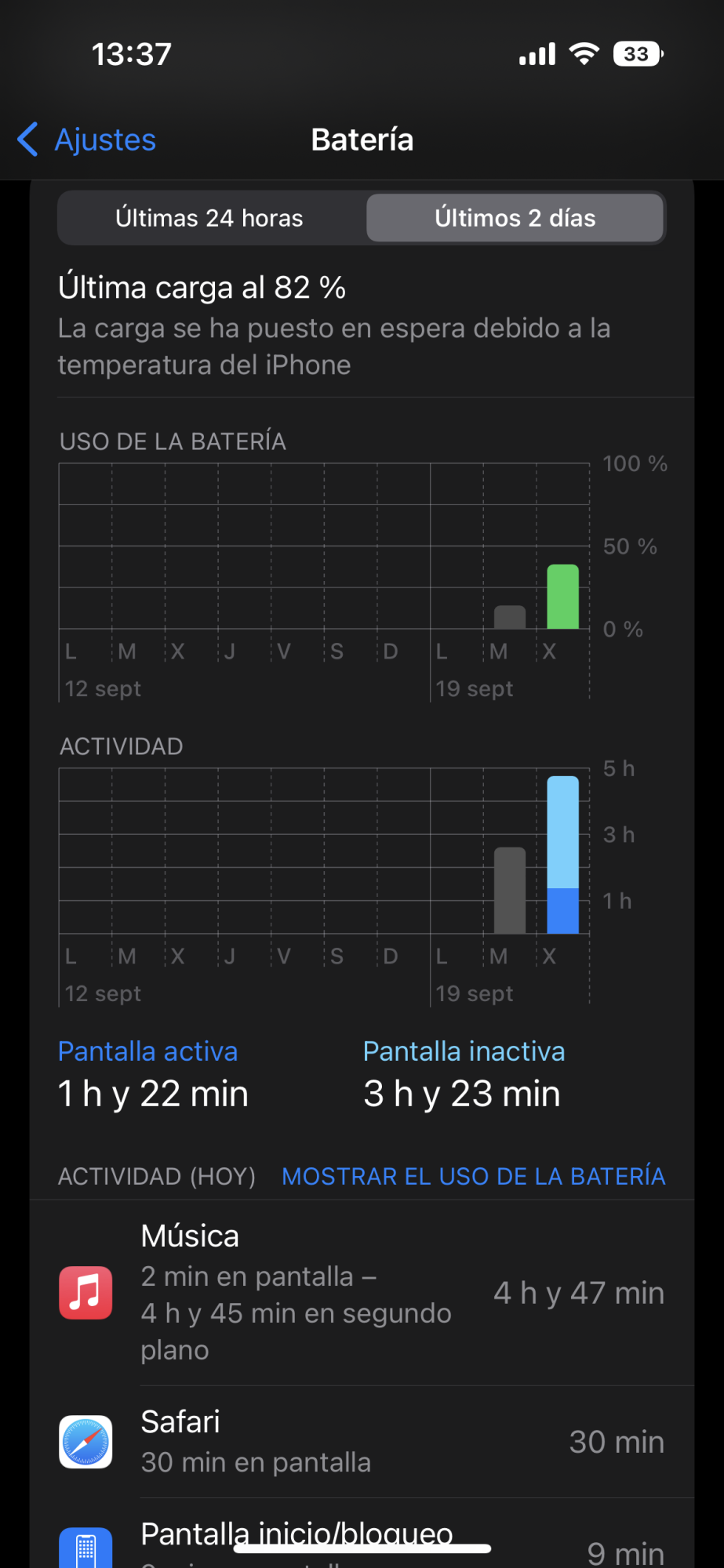Select the gray battery usage bar

510,617
